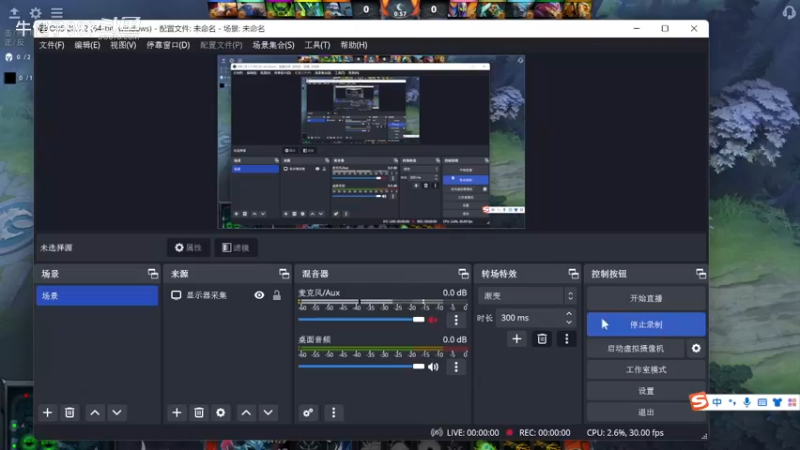Click the 滤镜 button in source toolbar

pyautogui.click(x=236, y=247)
